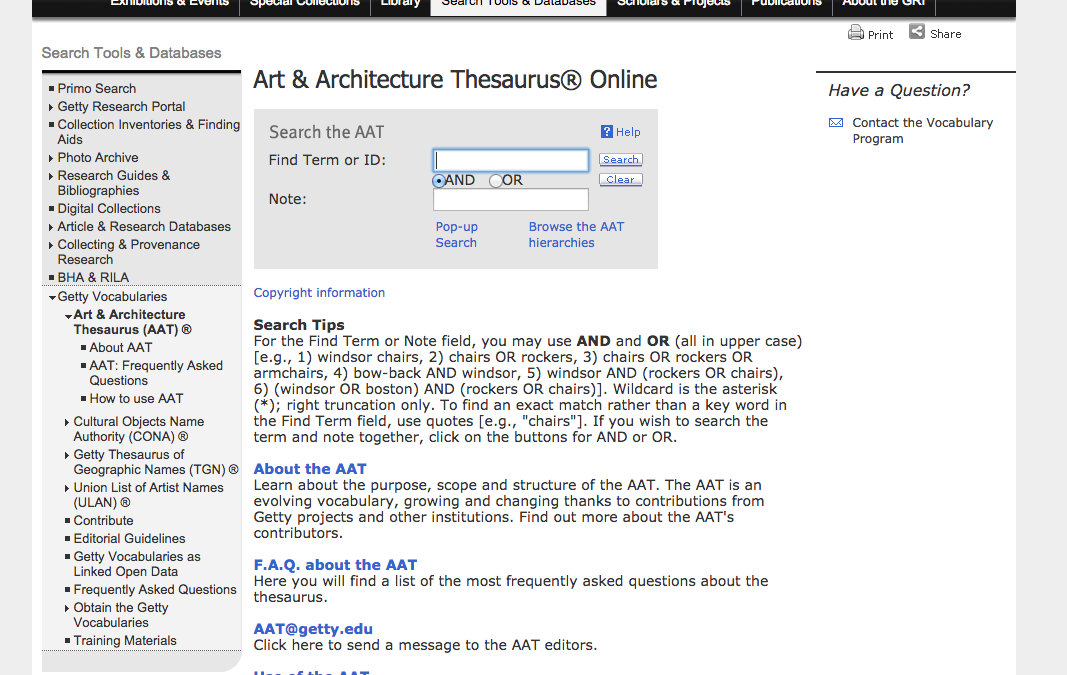
Task: Open AAT: Frequently Asked Questions sidebar item
Action: coord(156,373)
